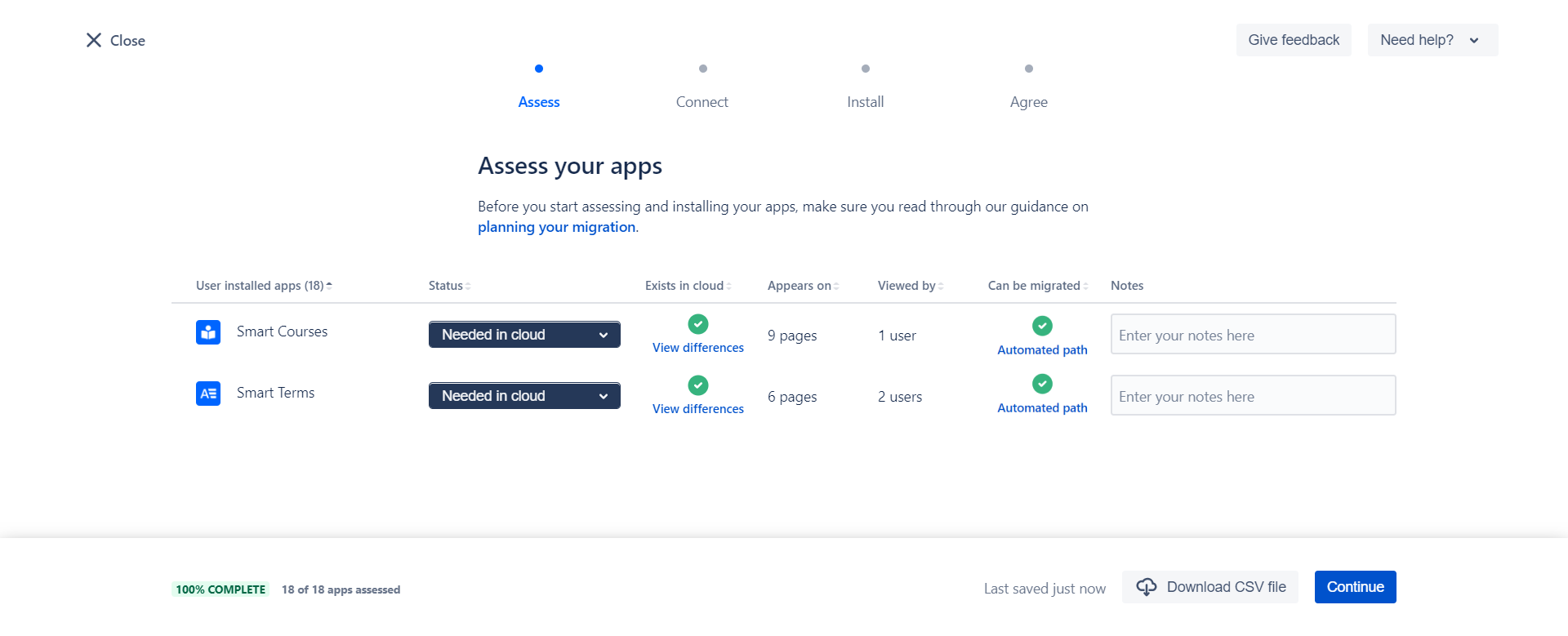Click the green check in Smart Courses Exists in cloud

pos(698,324)
